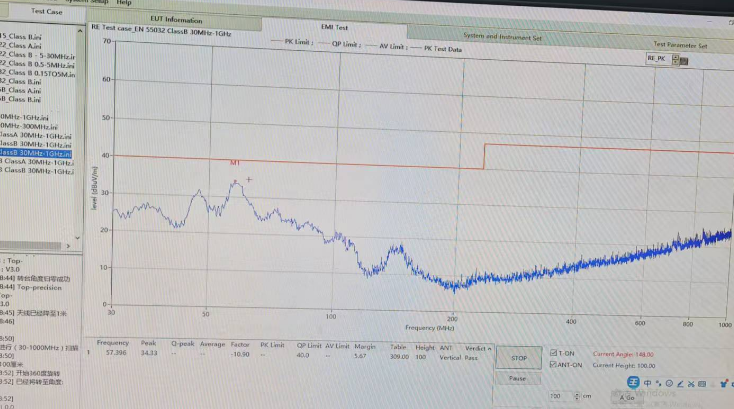Toggle Chinese input mode (中) icon
734x409 pixels.
647,383
